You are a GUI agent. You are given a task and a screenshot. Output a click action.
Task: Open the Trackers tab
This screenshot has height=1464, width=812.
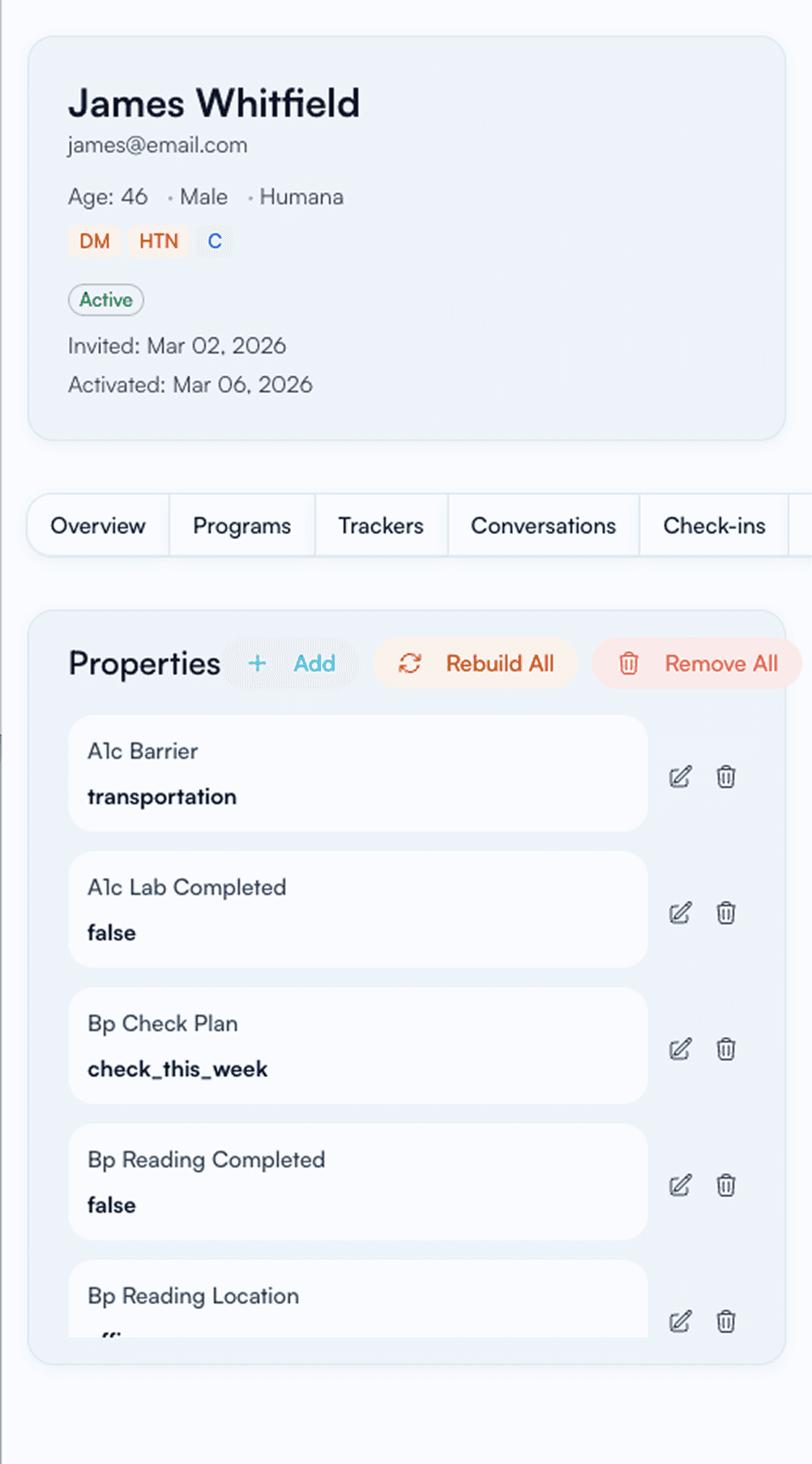click(x=381, y=525)
